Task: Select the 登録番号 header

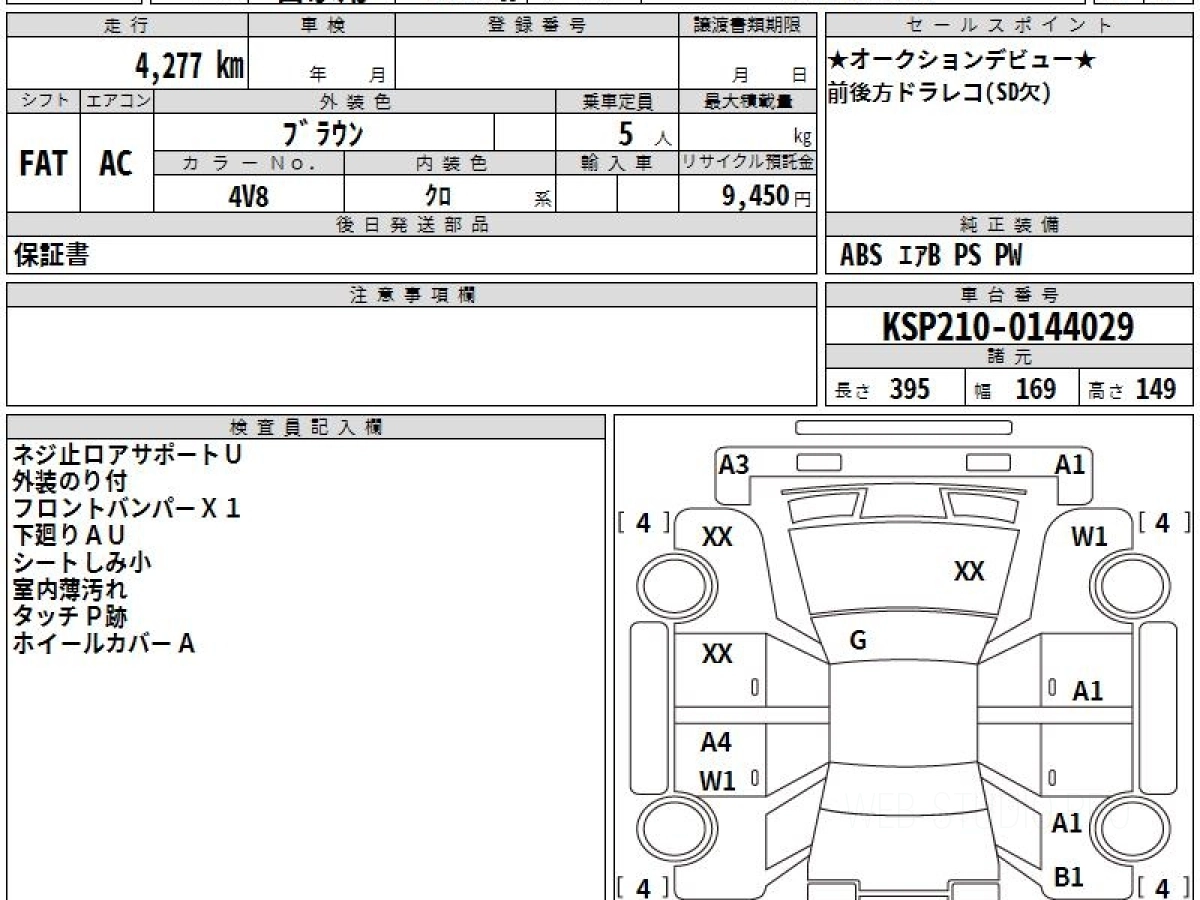Action: (537, 26)
